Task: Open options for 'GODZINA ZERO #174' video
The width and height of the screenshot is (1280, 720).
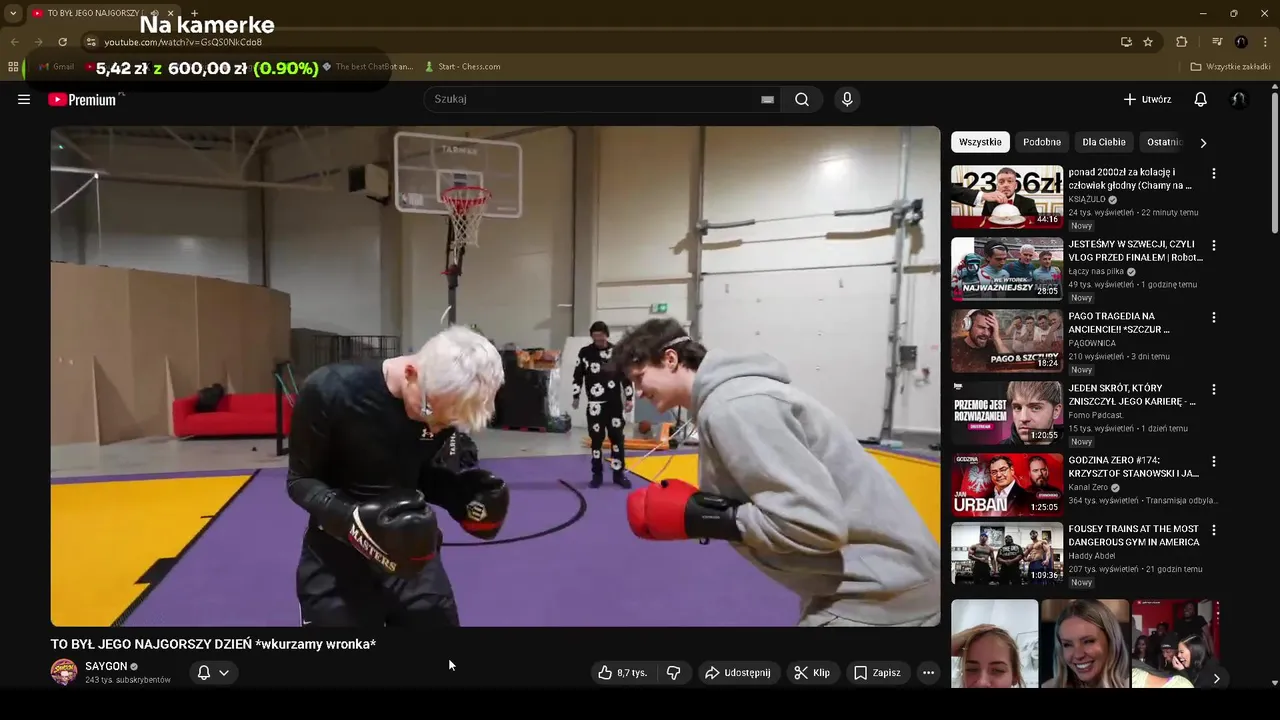Action: (1214, 461)
